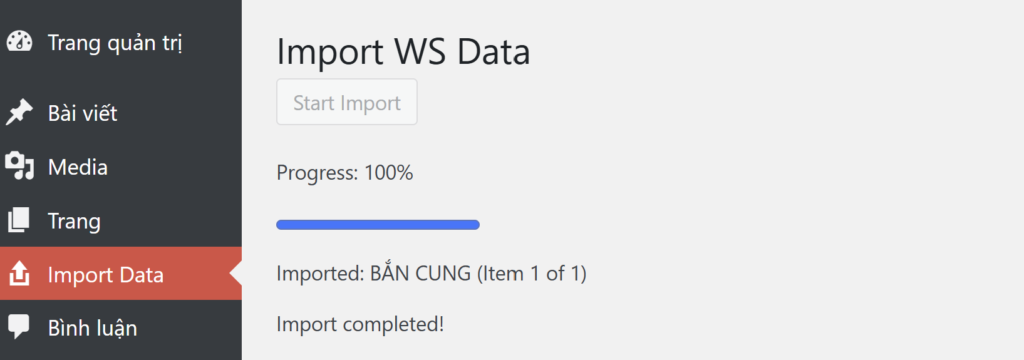Select the Import Data menu label

pos(106,275)
